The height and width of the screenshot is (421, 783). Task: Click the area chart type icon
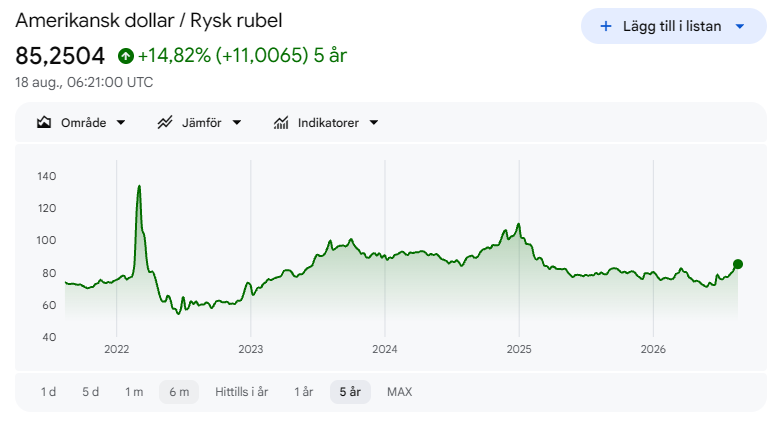pos(44,122)
